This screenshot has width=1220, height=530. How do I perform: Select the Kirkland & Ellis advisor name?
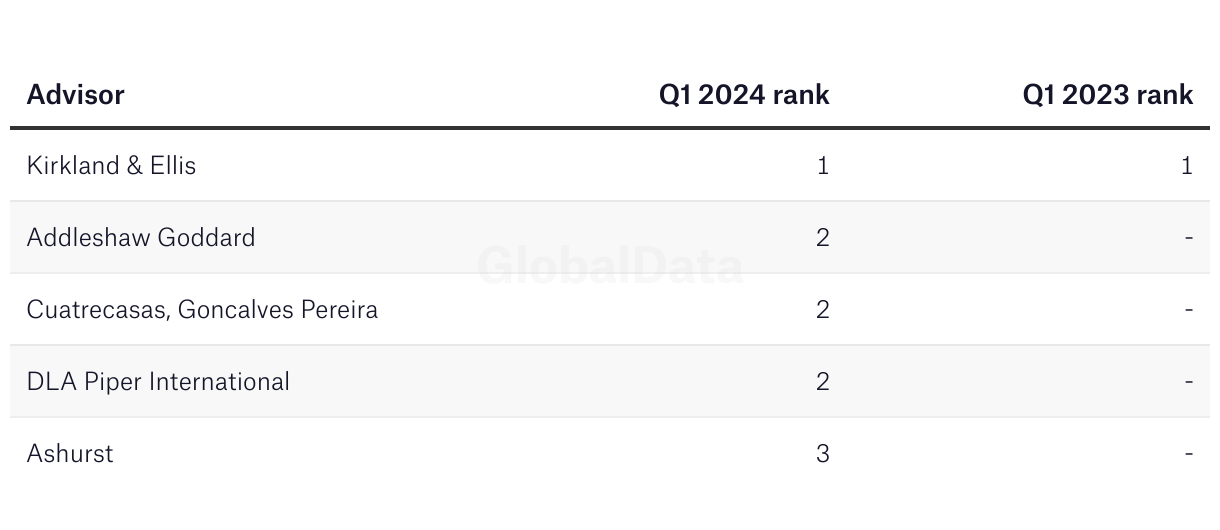[111, 165]
